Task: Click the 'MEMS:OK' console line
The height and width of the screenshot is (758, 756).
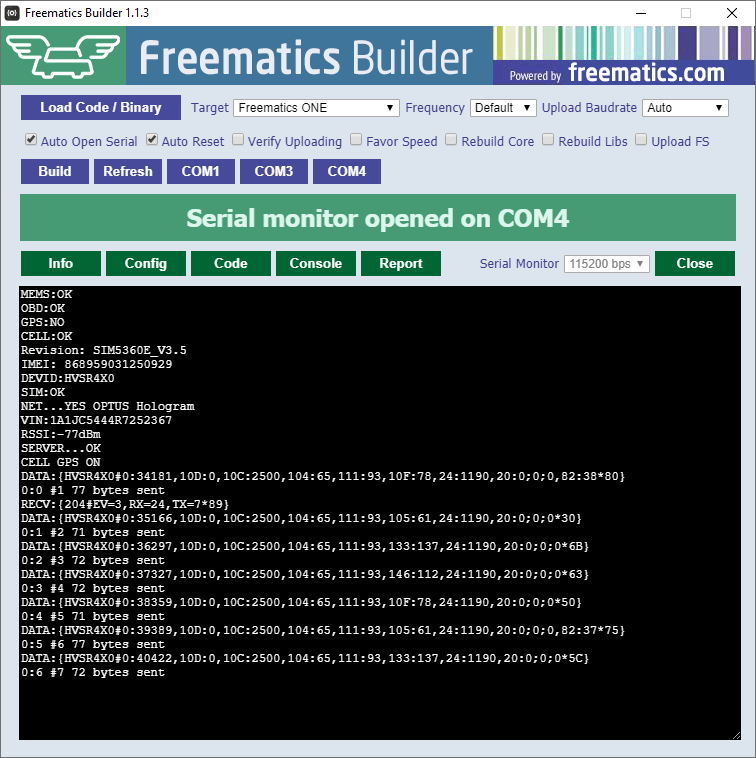Action: click(46, 294)
